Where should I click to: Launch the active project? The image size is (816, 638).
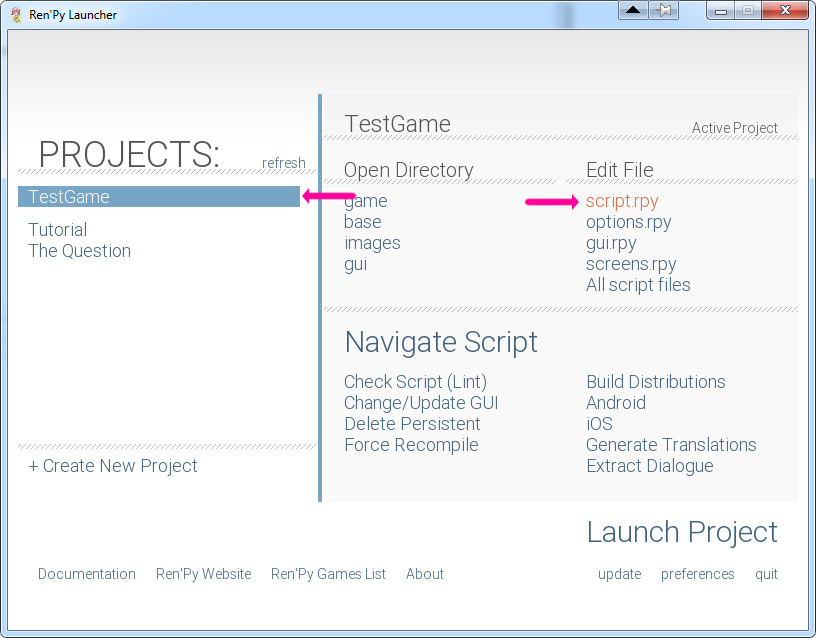click(x=682, y=532)
